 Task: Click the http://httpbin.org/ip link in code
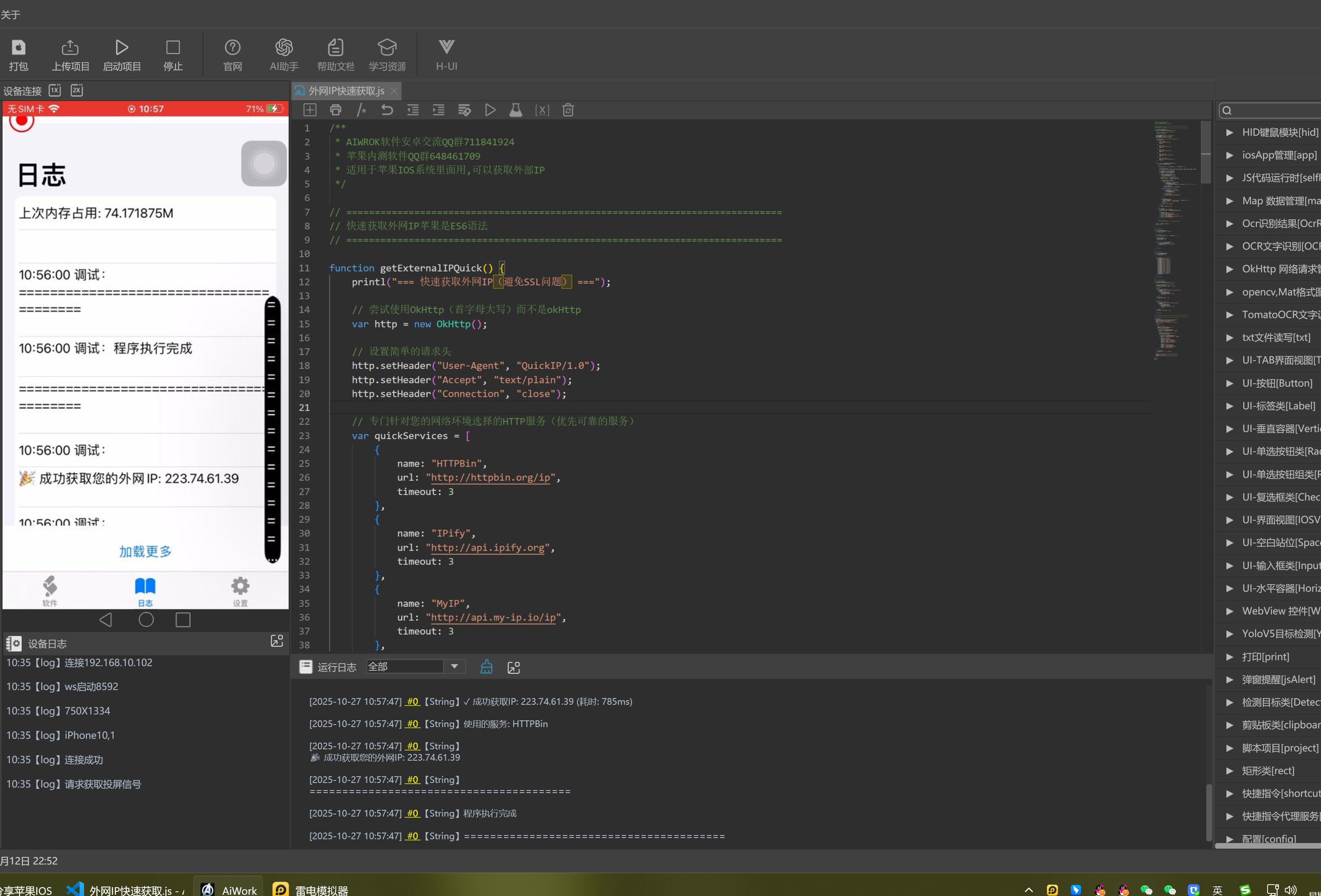(x=490, y=477)
